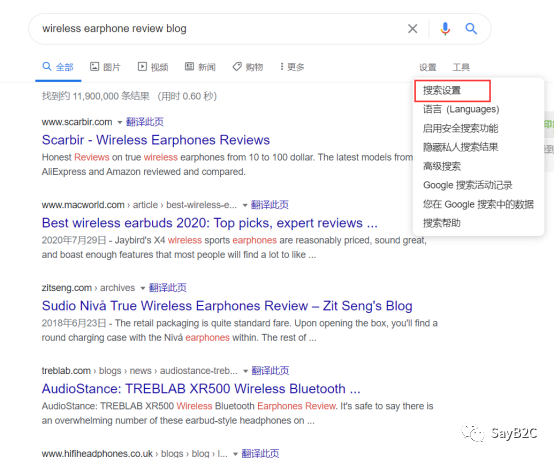Select the 全部 all results tab
This screenshot has width=554, height=458.
point(58,67)
